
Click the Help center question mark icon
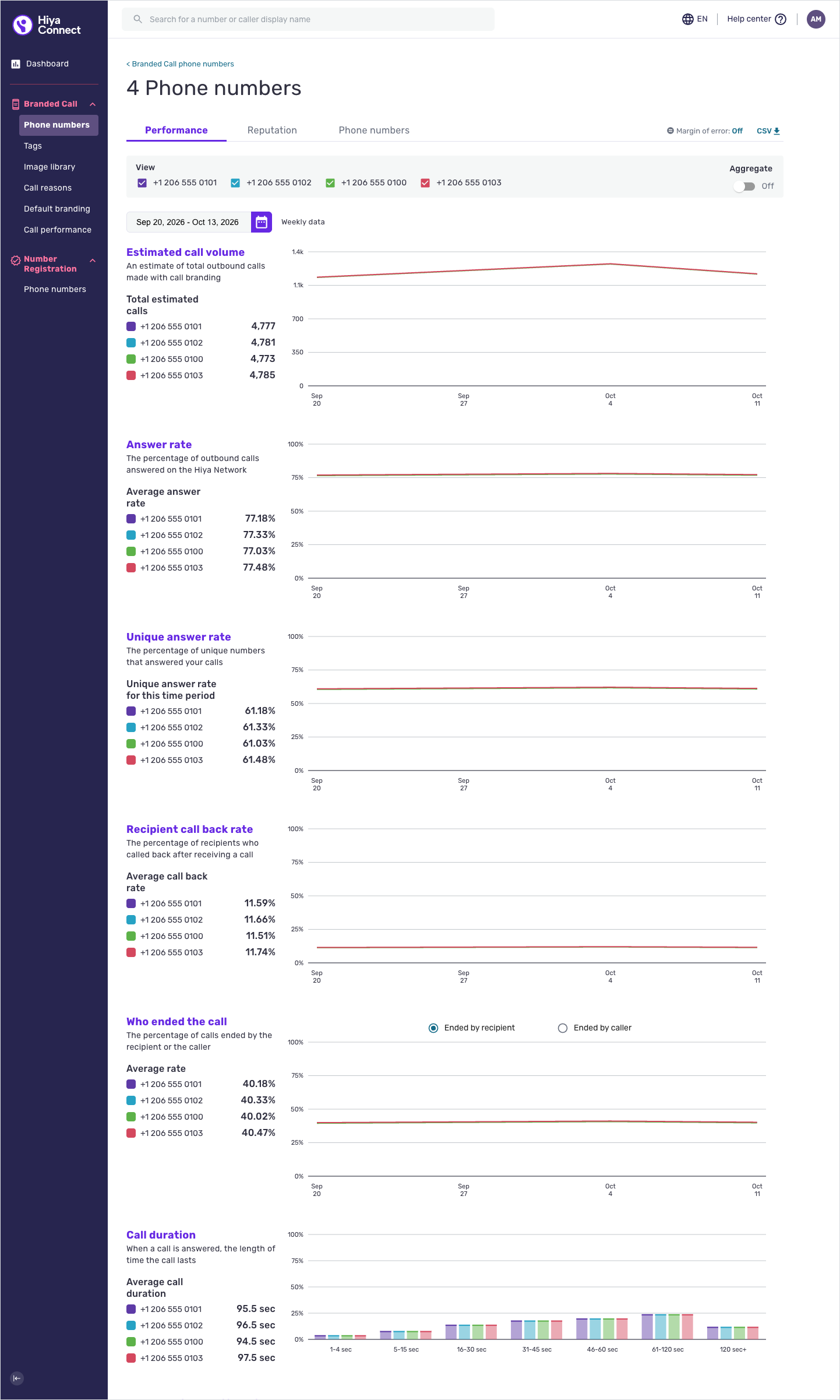(x=781, y=19)
